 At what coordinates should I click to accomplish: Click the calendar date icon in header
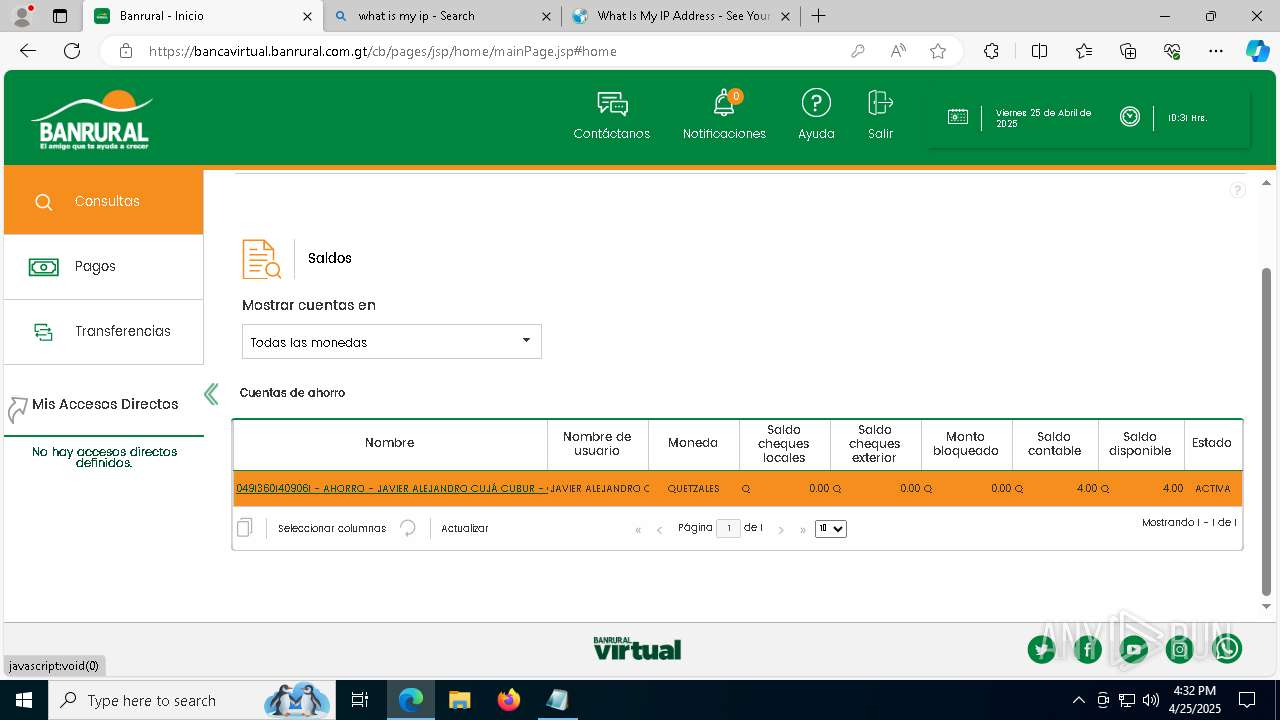click(x=958, y=117)
